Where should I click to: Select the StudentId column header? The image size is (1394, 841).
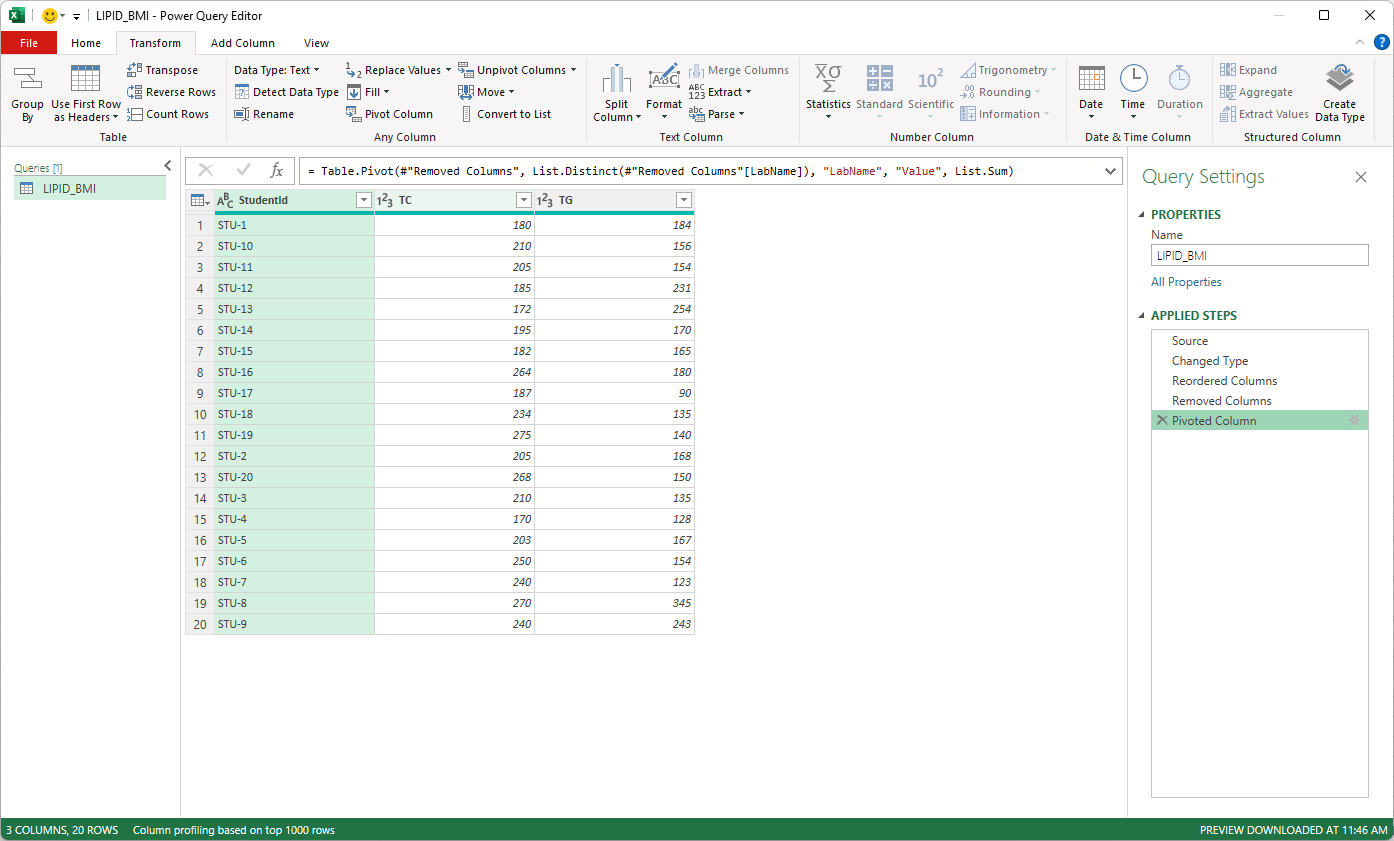294,200
